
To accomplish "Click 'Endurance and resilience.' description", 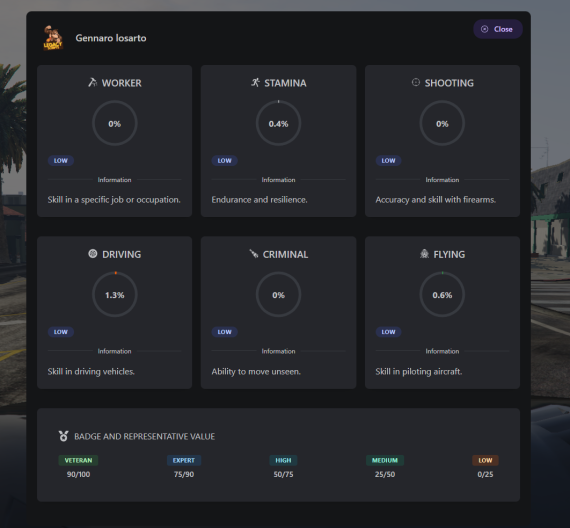I will (x=260, y=200).
